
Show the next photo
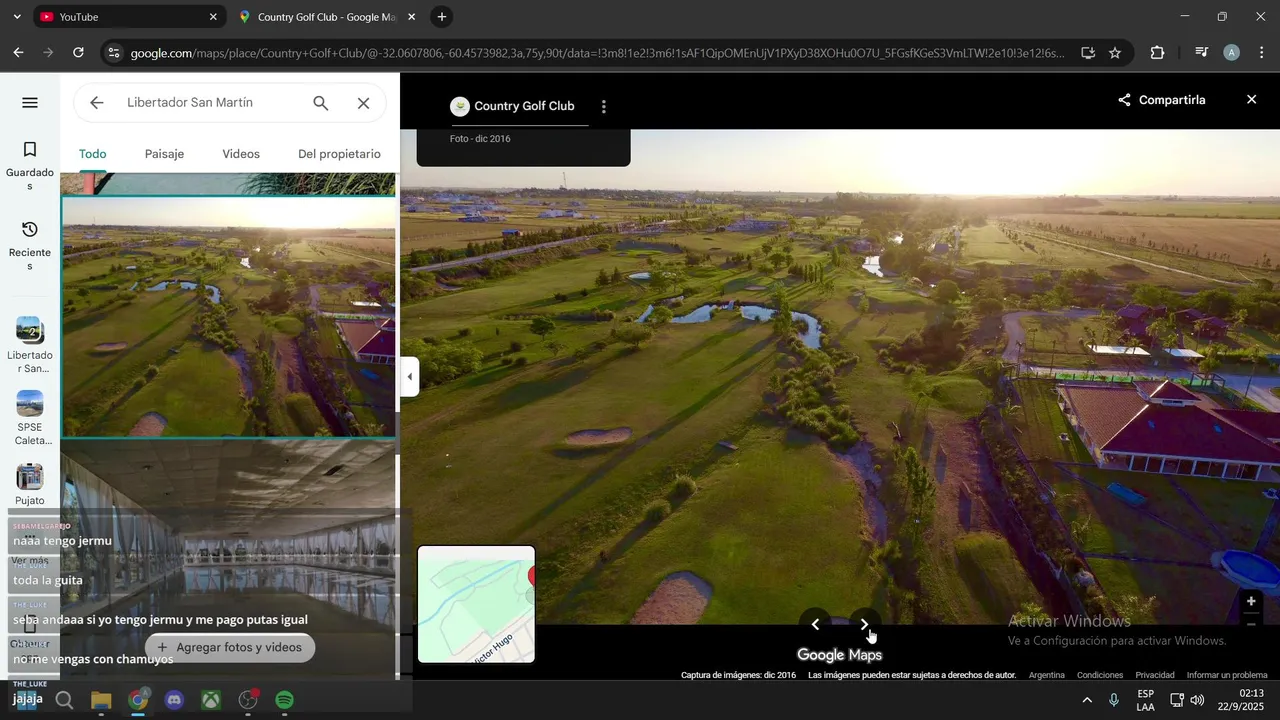865,625
